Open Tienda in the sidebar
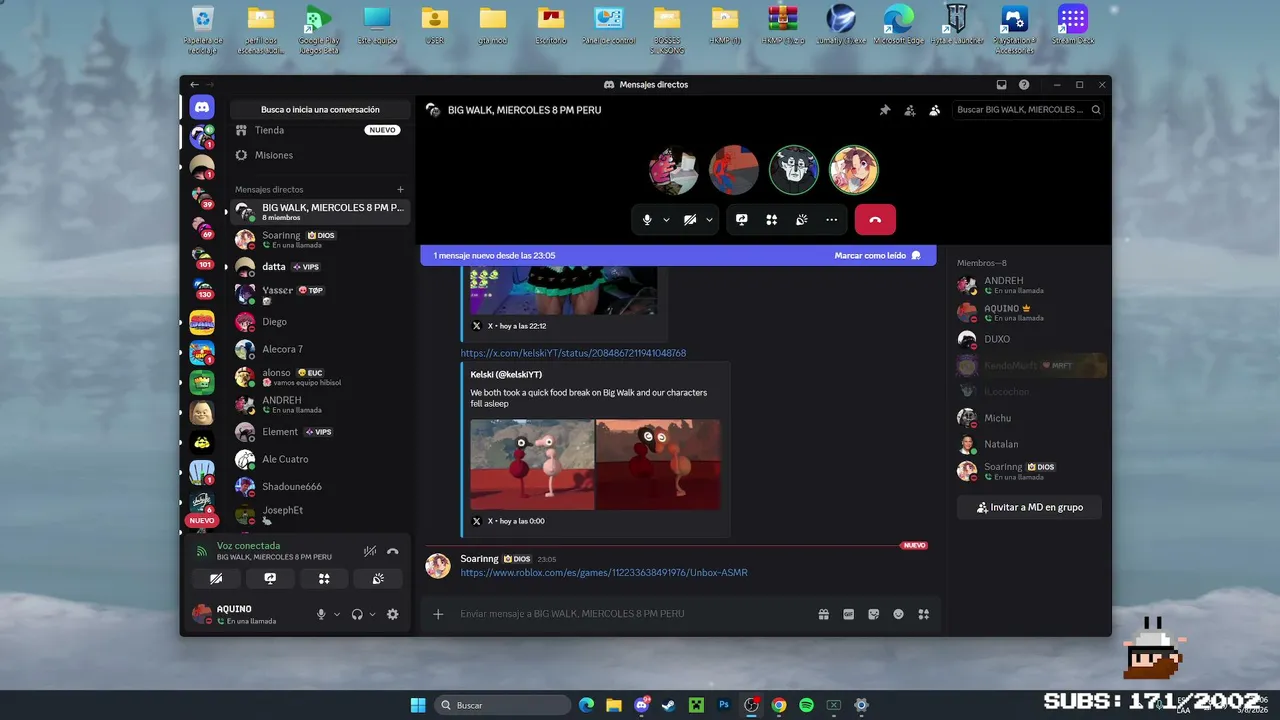The height and width of the screenshot is (720, 1280). coord(320,130)
